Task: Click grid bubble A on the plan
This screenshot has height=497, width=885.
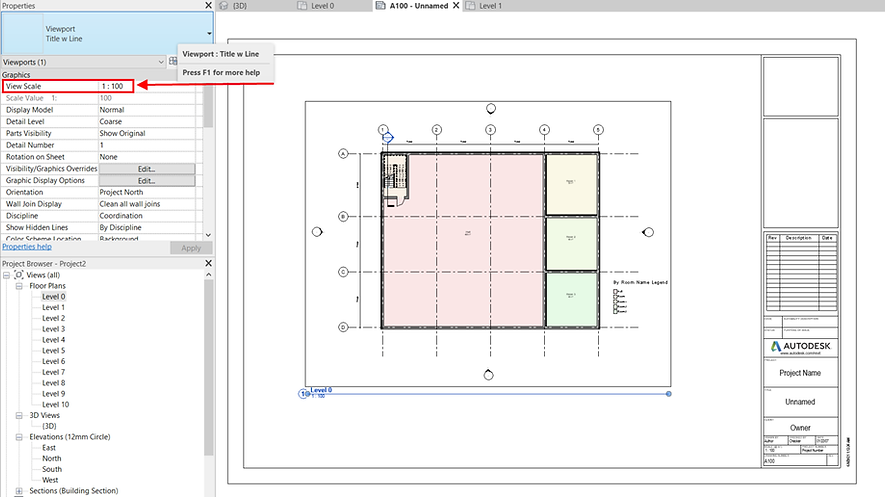Action: click(x=343, y=153)
